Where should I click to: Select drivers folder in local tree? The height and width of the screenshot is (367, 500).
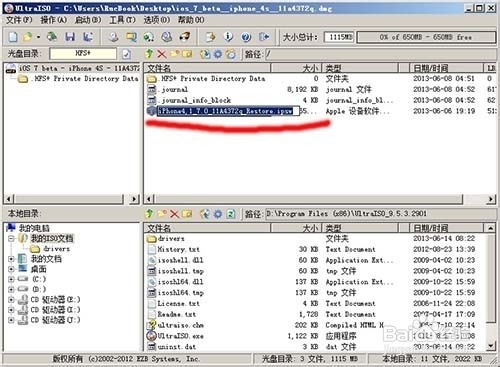coord(56,249)
